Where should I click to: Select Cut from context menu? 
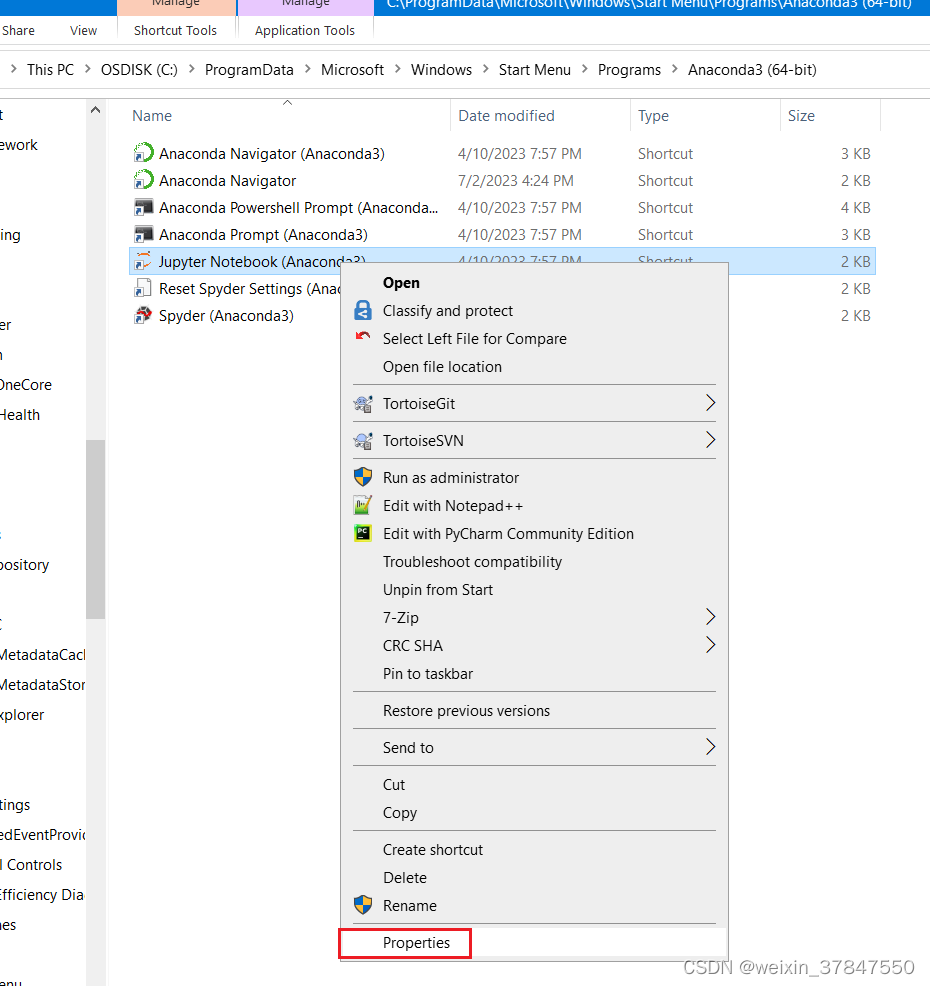pos(394,785)
